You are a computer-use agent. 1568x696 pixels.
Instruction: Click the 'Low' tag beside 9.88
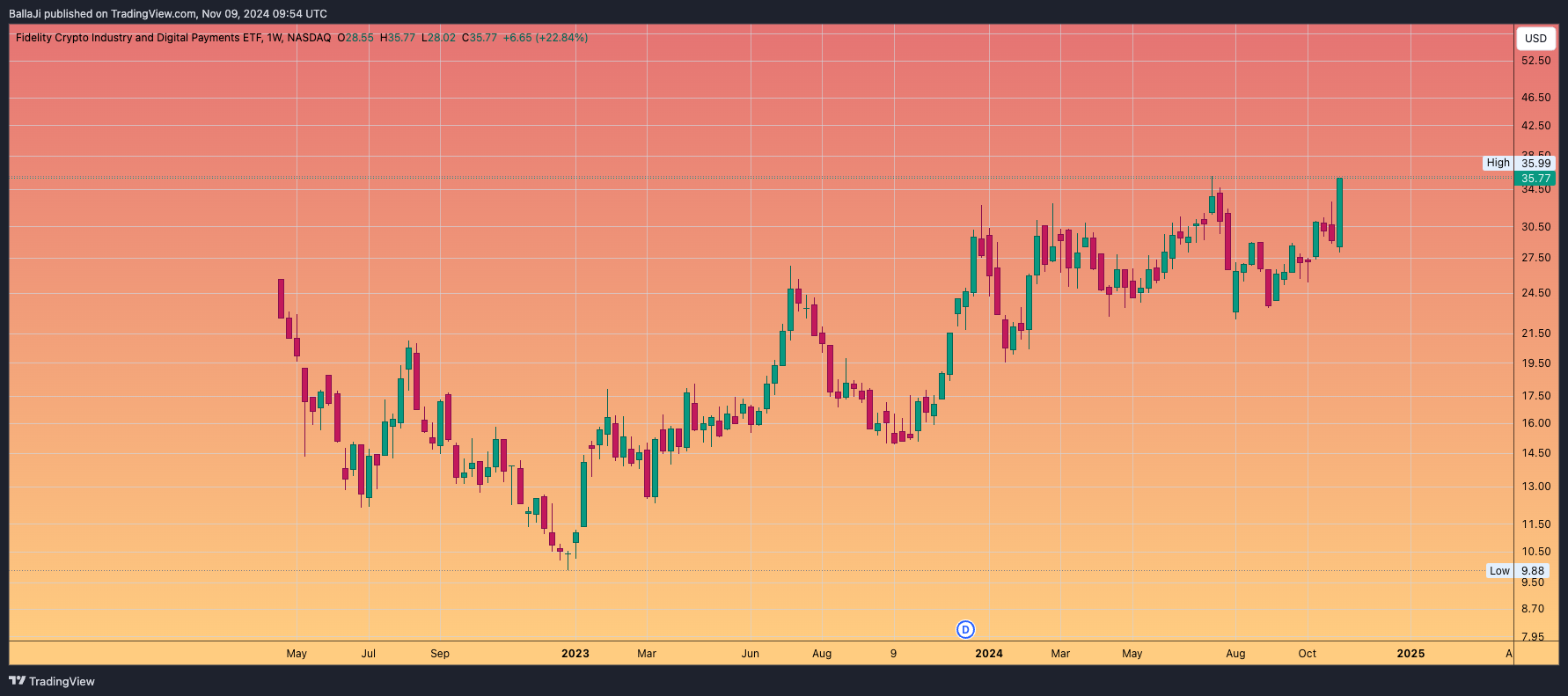pos(1499,571)
